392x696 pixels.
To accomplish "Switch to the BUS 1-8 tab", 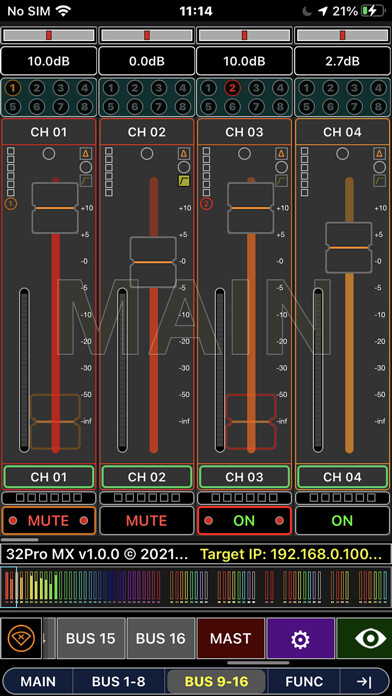I will click(x=119, y=681).
